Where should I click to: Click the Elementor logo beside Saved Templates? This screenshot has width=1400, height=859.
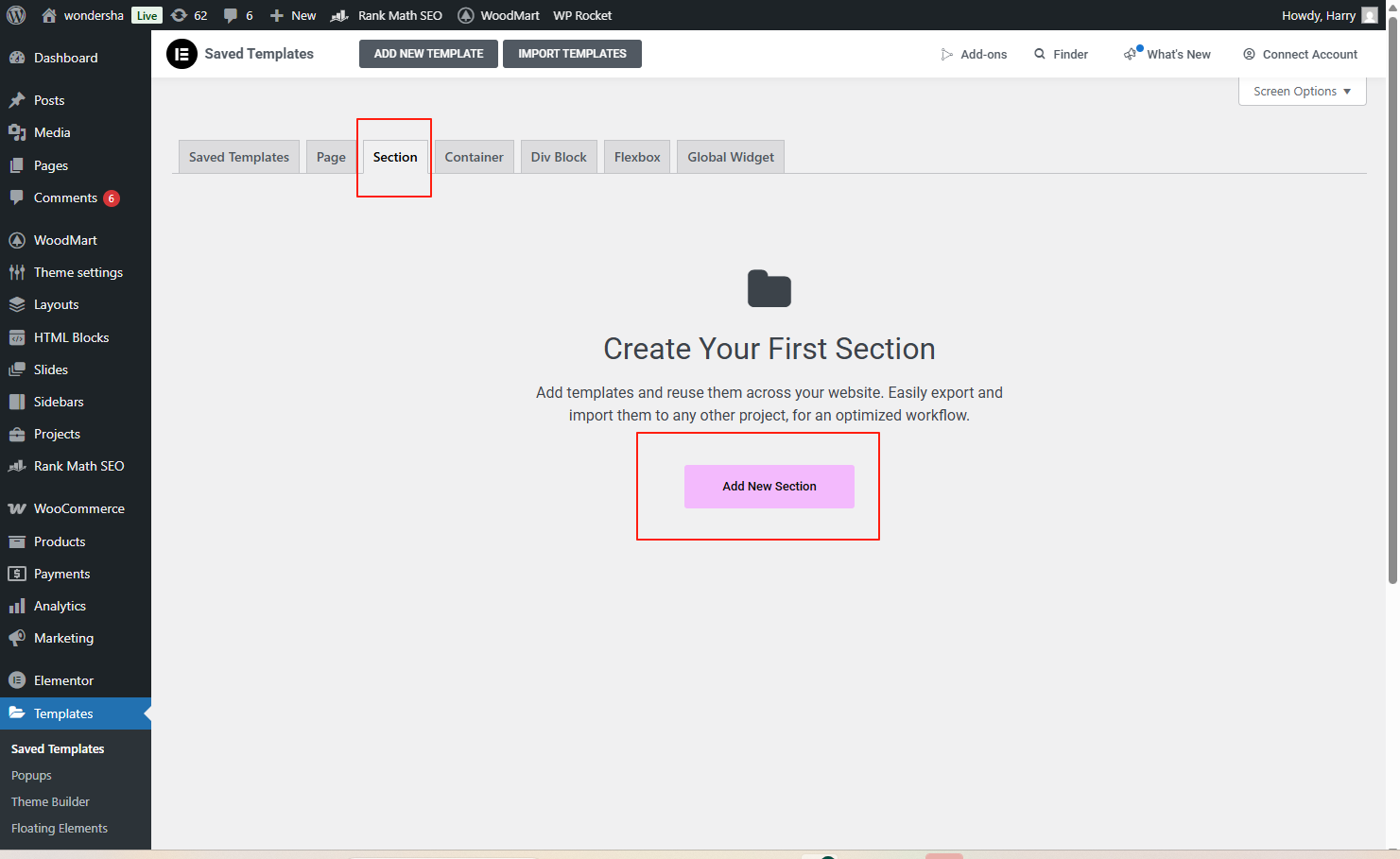(181, 54)
